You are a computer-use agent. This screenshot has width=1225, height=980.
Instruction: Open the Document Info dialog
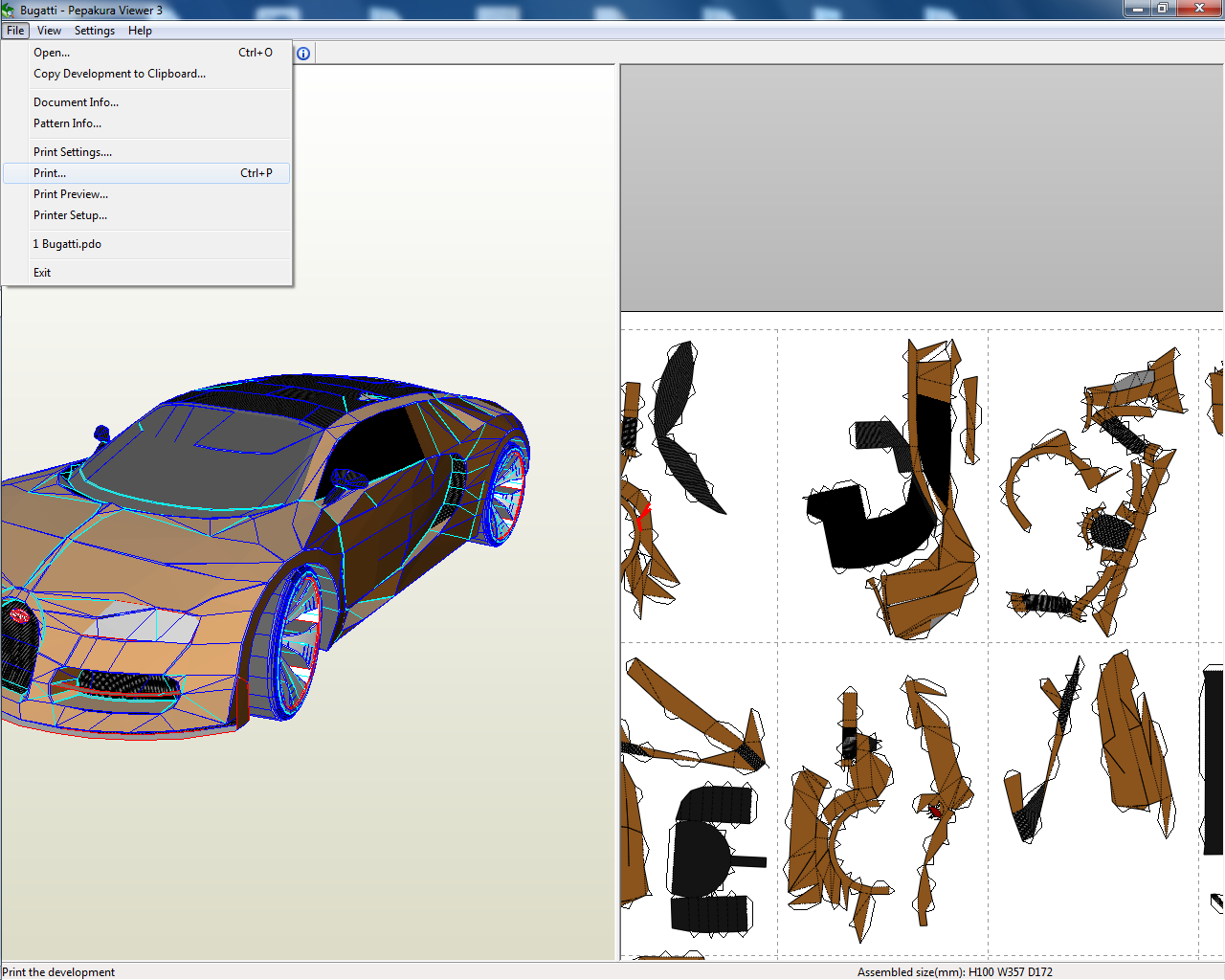[76, 101]
